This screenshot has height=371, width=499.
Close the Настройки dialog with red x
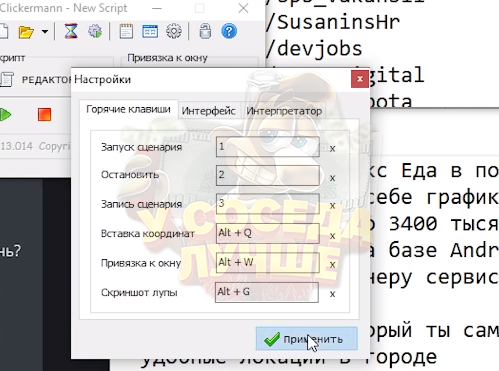coord(360,79)
